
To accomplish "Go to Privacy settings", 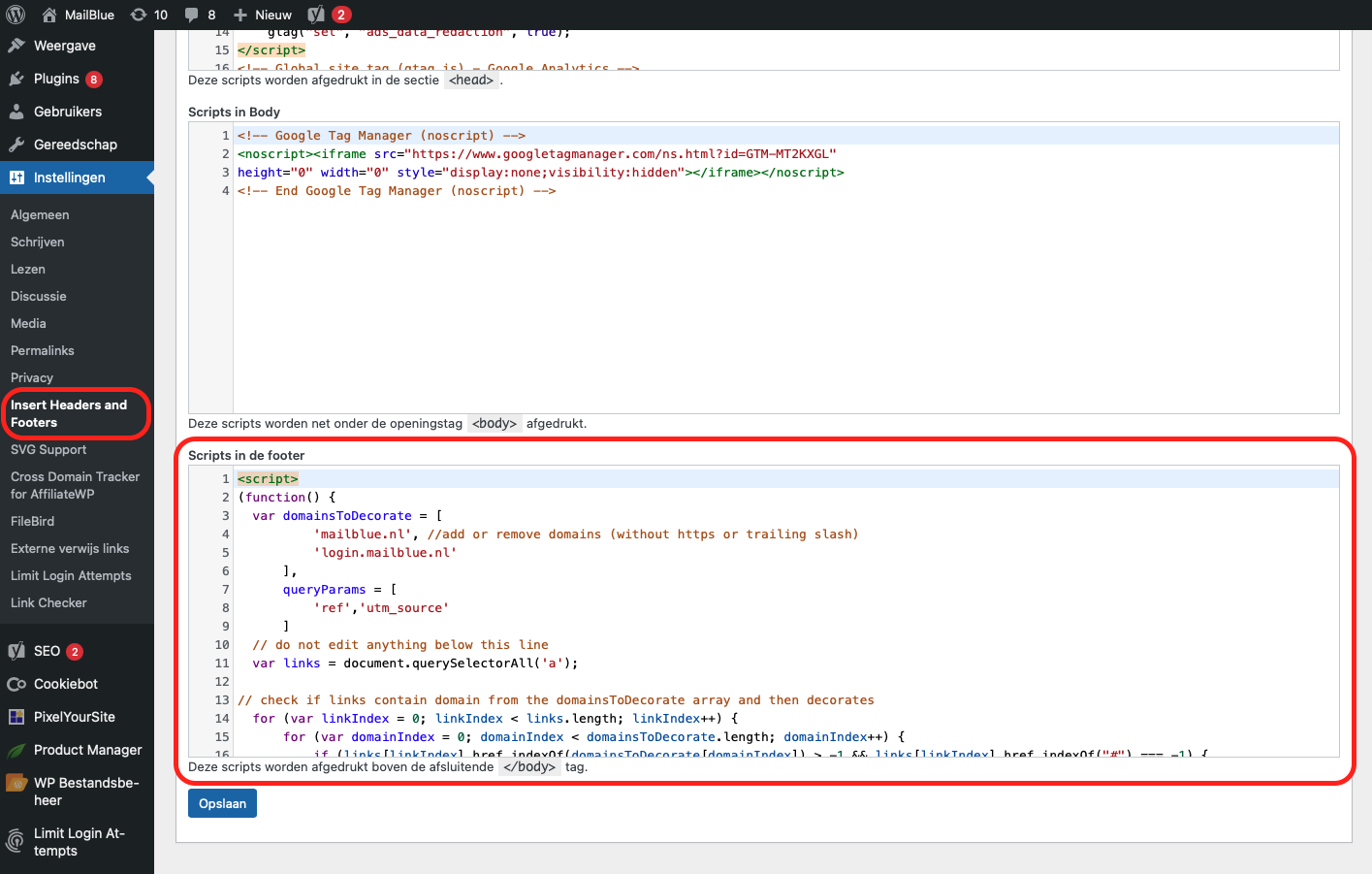I will [x=32, y=377].
